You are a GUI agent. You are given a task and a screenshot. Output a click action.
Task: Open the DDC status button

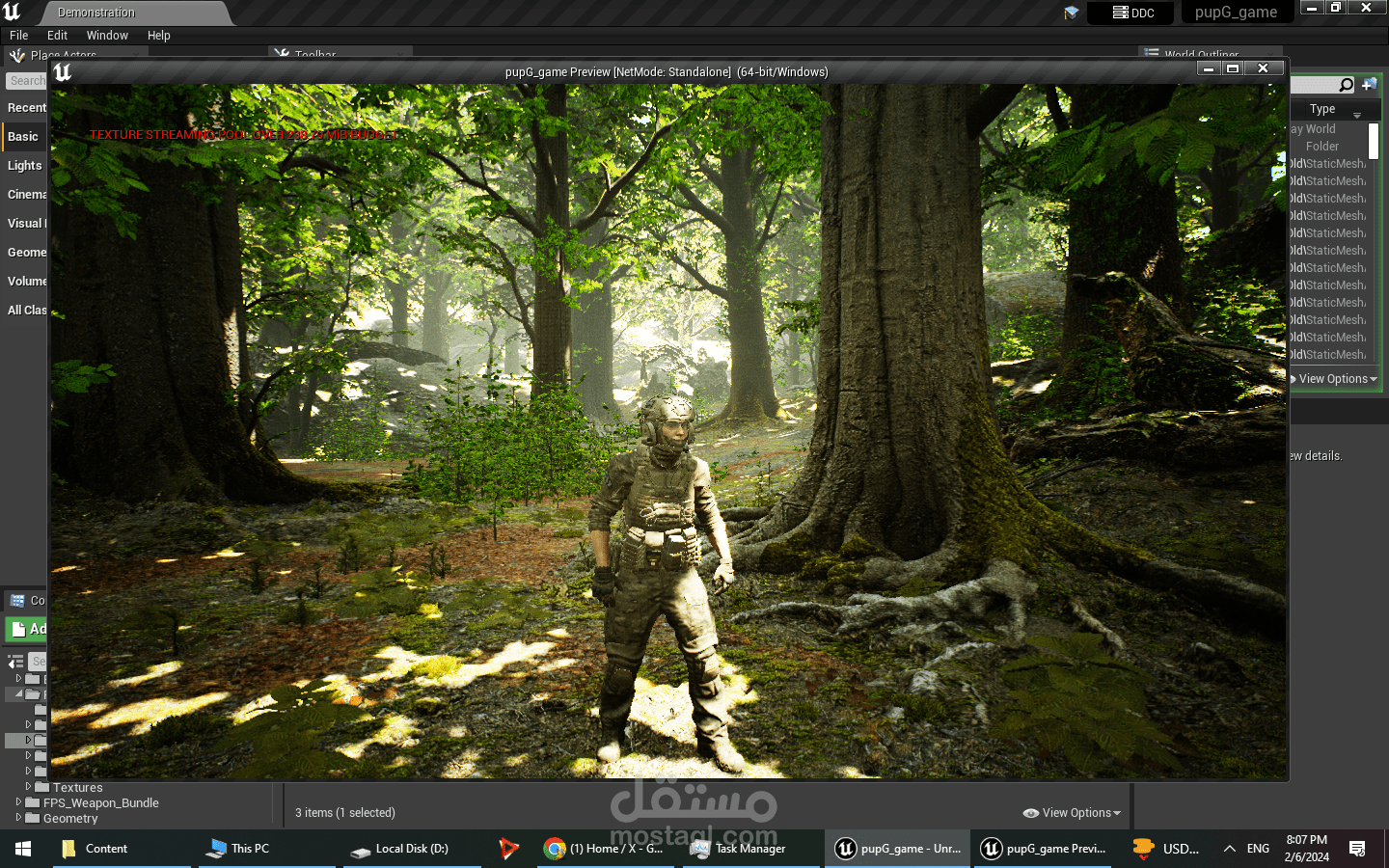(x=1131, y=13)
